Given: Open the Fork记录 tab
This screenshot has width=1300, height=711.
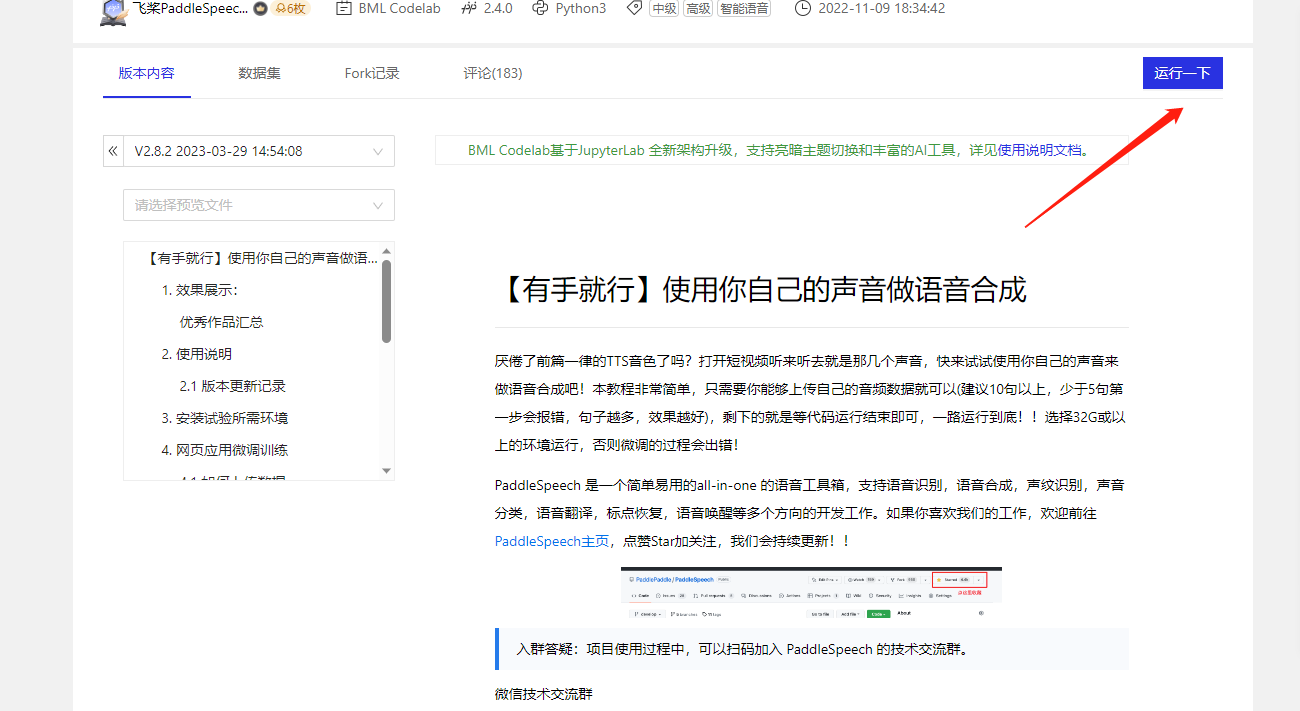Looking at the screenshot, I should point(372,73).
